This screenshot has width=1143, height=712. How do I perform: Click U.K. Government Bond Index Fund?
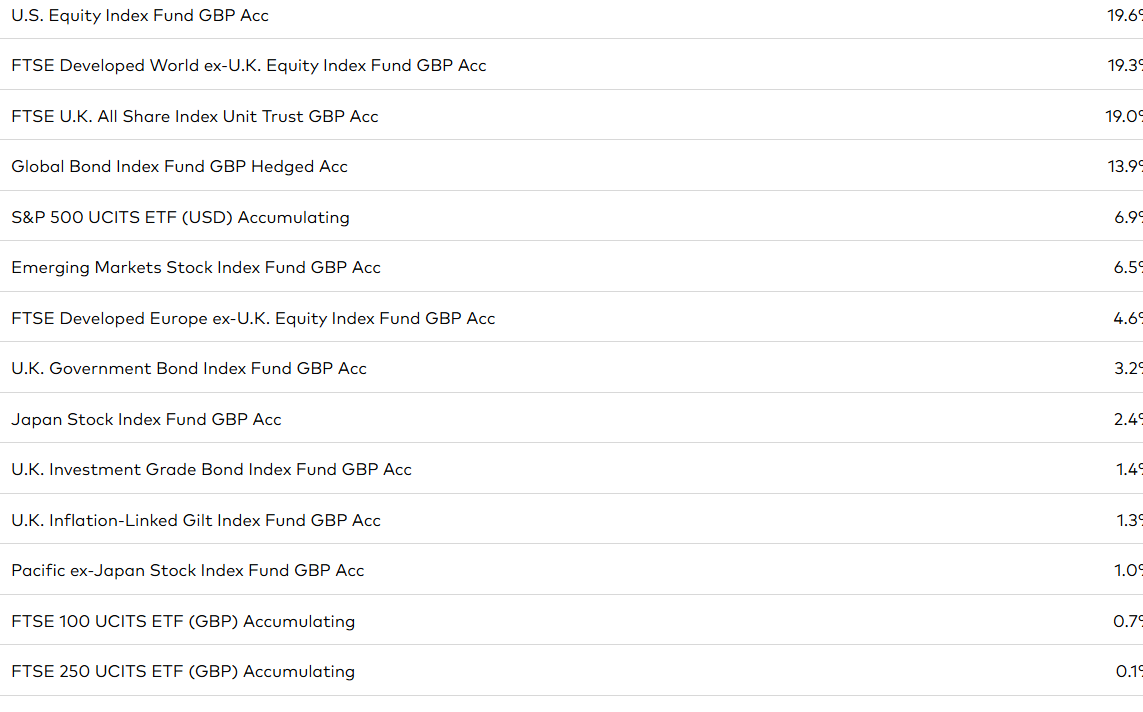(x=189, y=369)
